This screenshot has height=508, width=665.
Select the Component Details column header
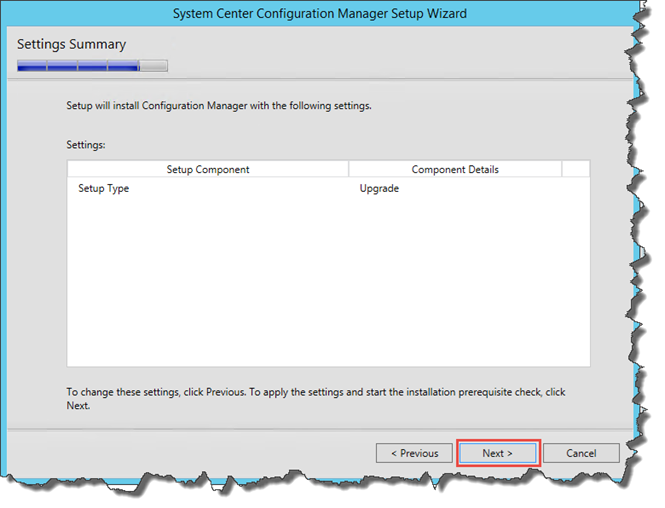455,169
